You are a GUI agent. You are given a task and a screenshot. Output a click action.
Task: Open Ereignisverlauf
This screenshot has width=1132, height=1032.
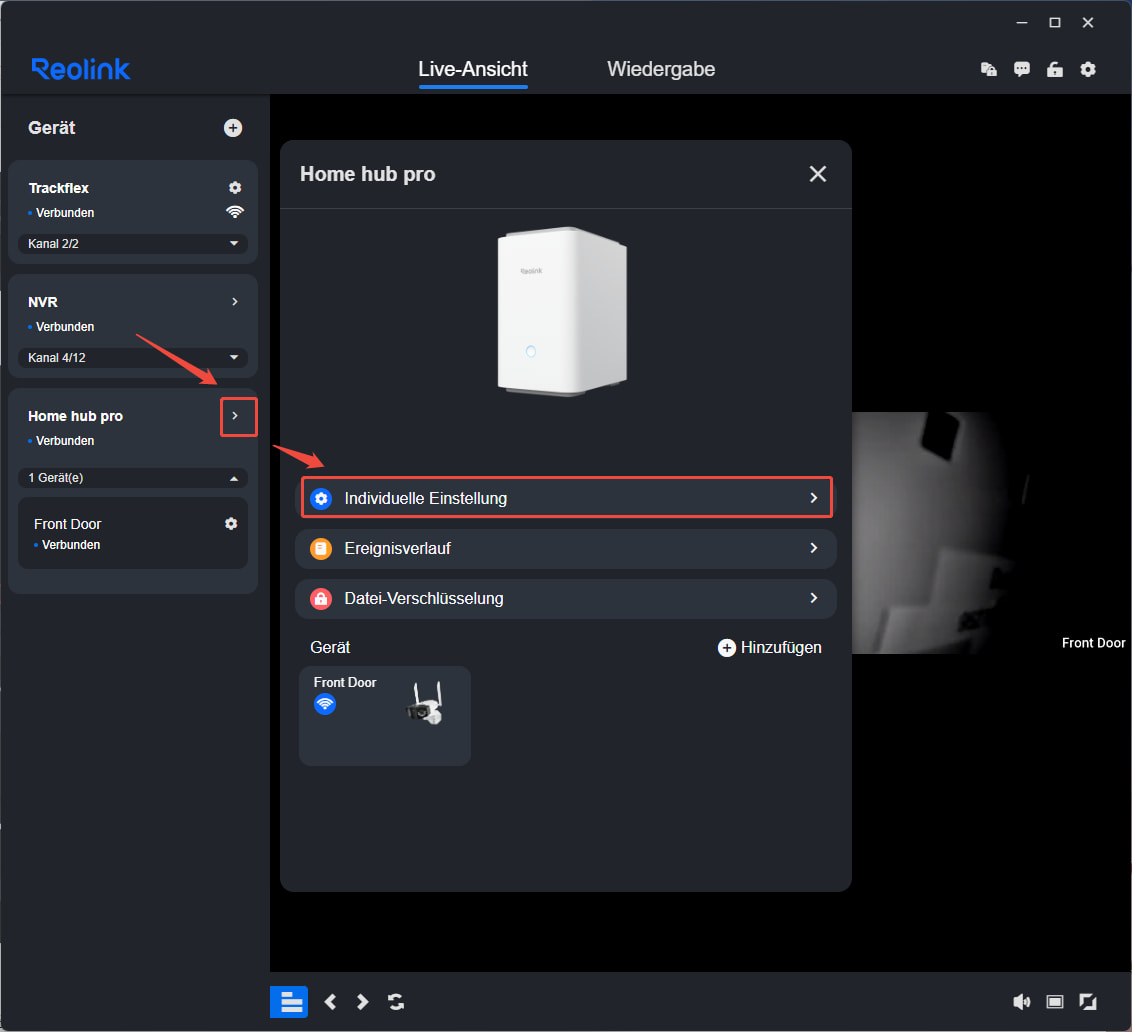coord(566,548)
